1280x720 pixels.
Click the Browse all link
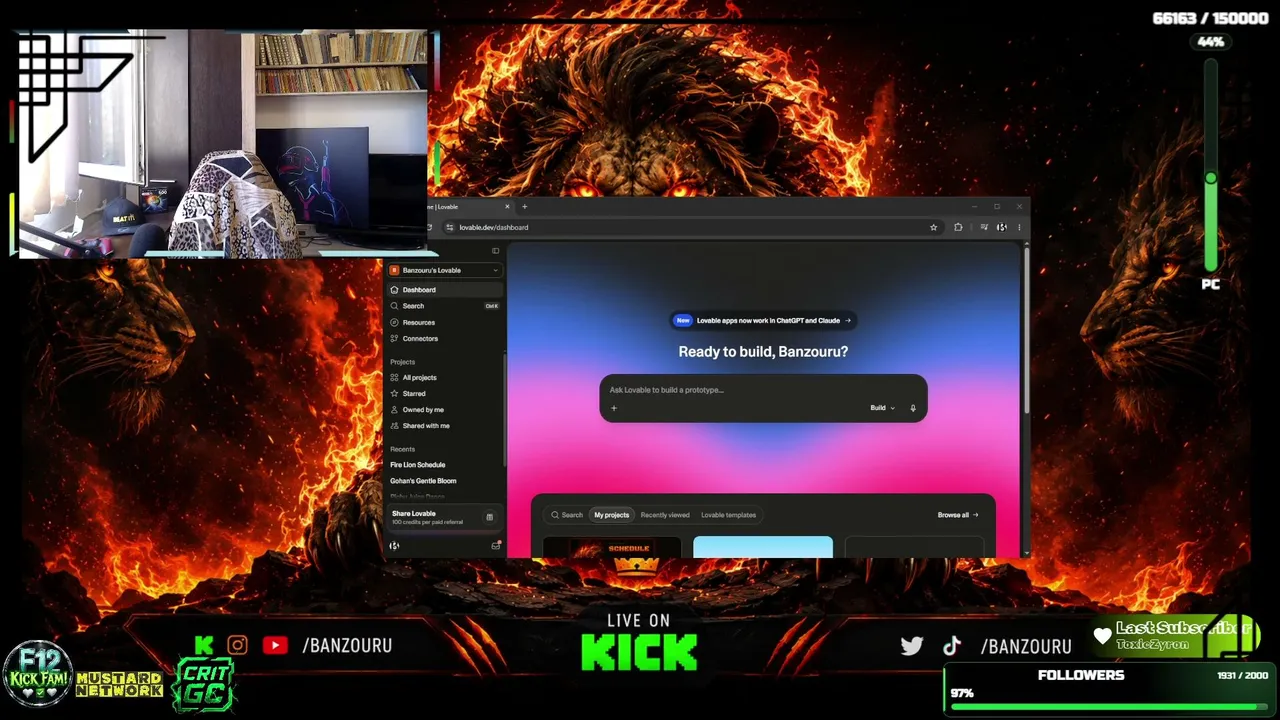click(x=958, y=515)
